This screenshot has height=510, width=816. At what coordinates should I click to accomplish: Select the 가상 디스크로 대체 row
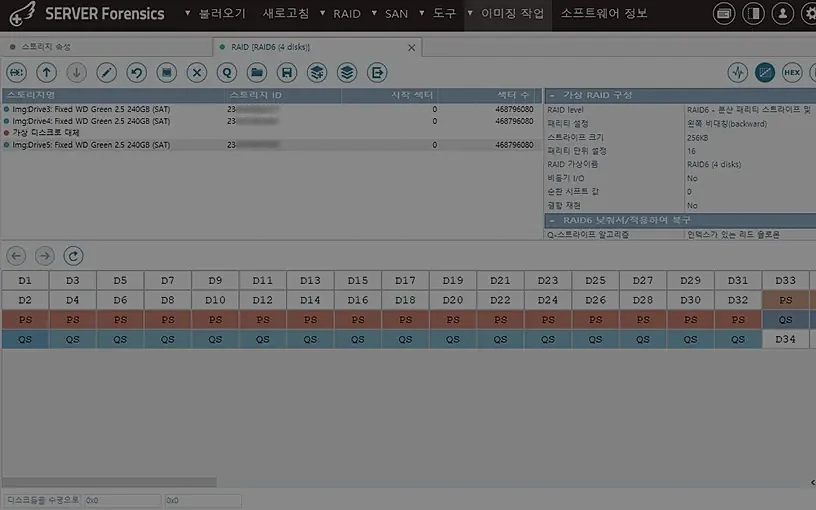[271, 133]
